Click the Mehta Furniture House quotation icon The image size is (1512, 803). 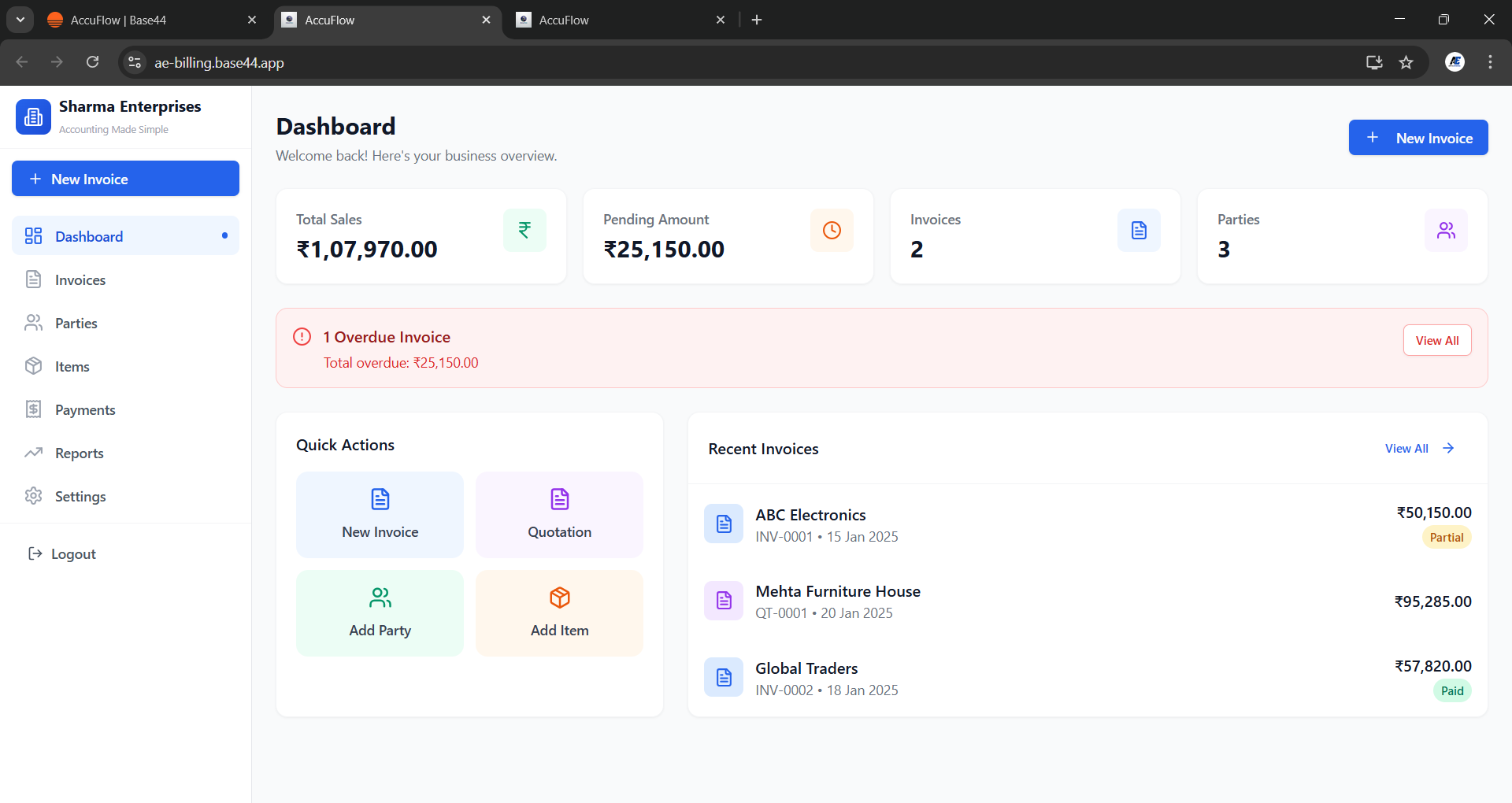tap(724, 601)
